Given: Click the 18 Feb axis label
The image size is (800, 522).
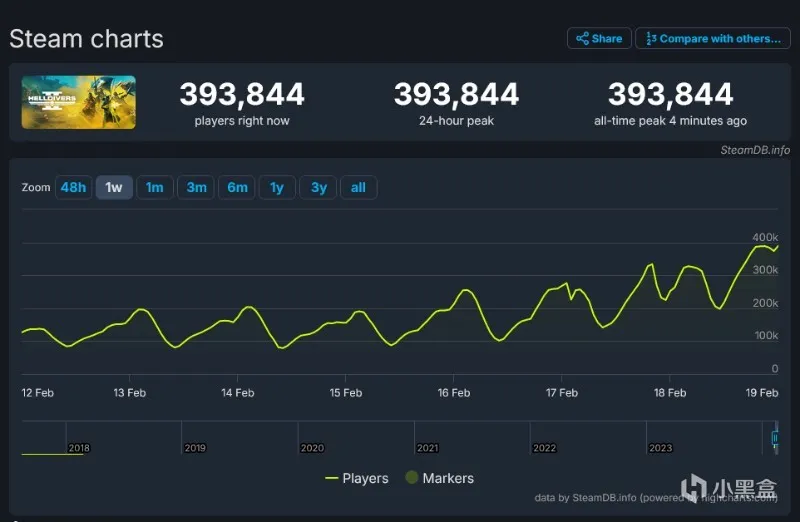Looking at the screenshot, I should [x=670, y=393].
